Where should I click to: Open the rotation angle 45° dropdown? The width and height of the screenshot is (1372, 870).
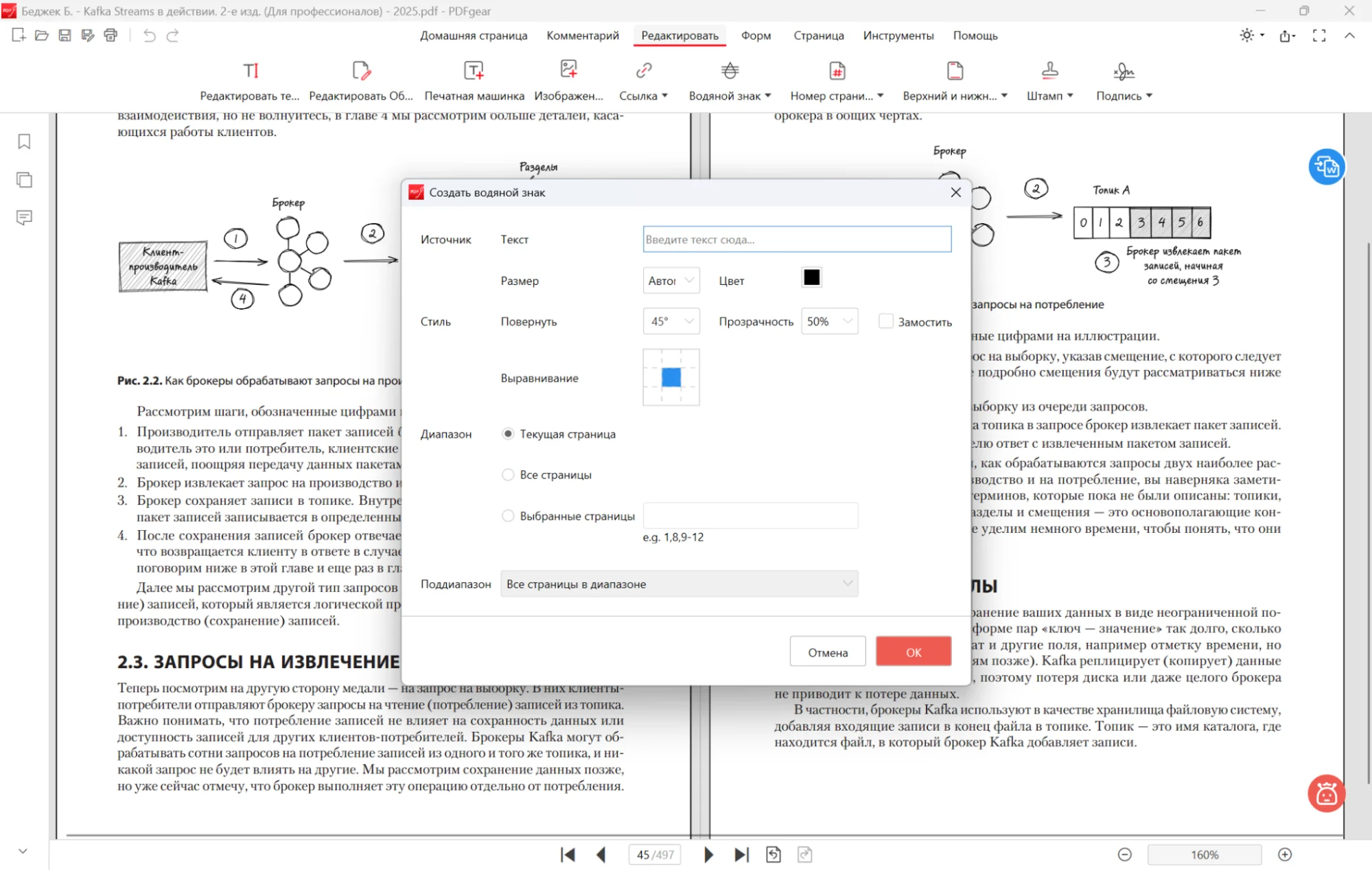pyautogui.click(x=671, y=321)
